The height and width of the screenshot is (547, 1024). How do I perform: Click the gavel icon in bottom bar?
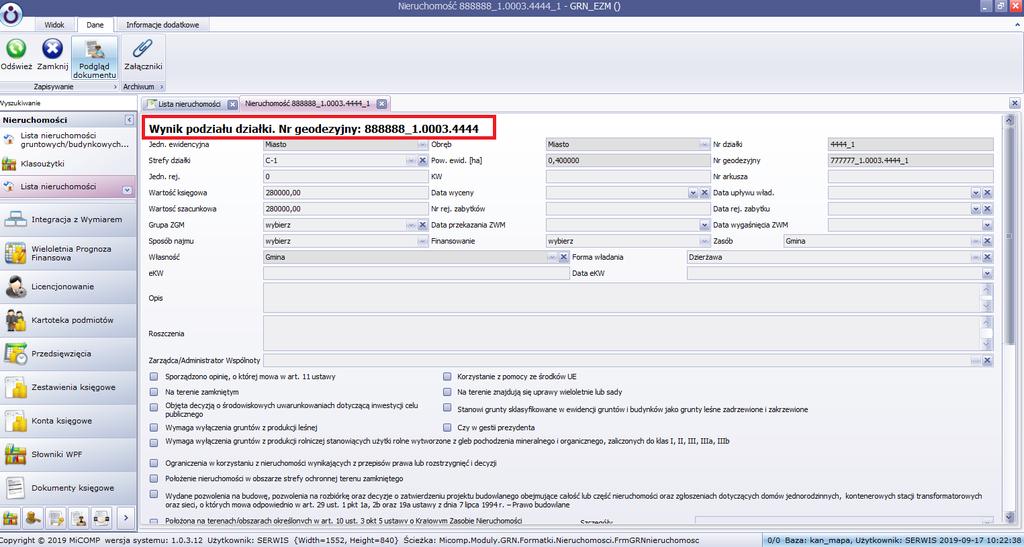[33, 518]
